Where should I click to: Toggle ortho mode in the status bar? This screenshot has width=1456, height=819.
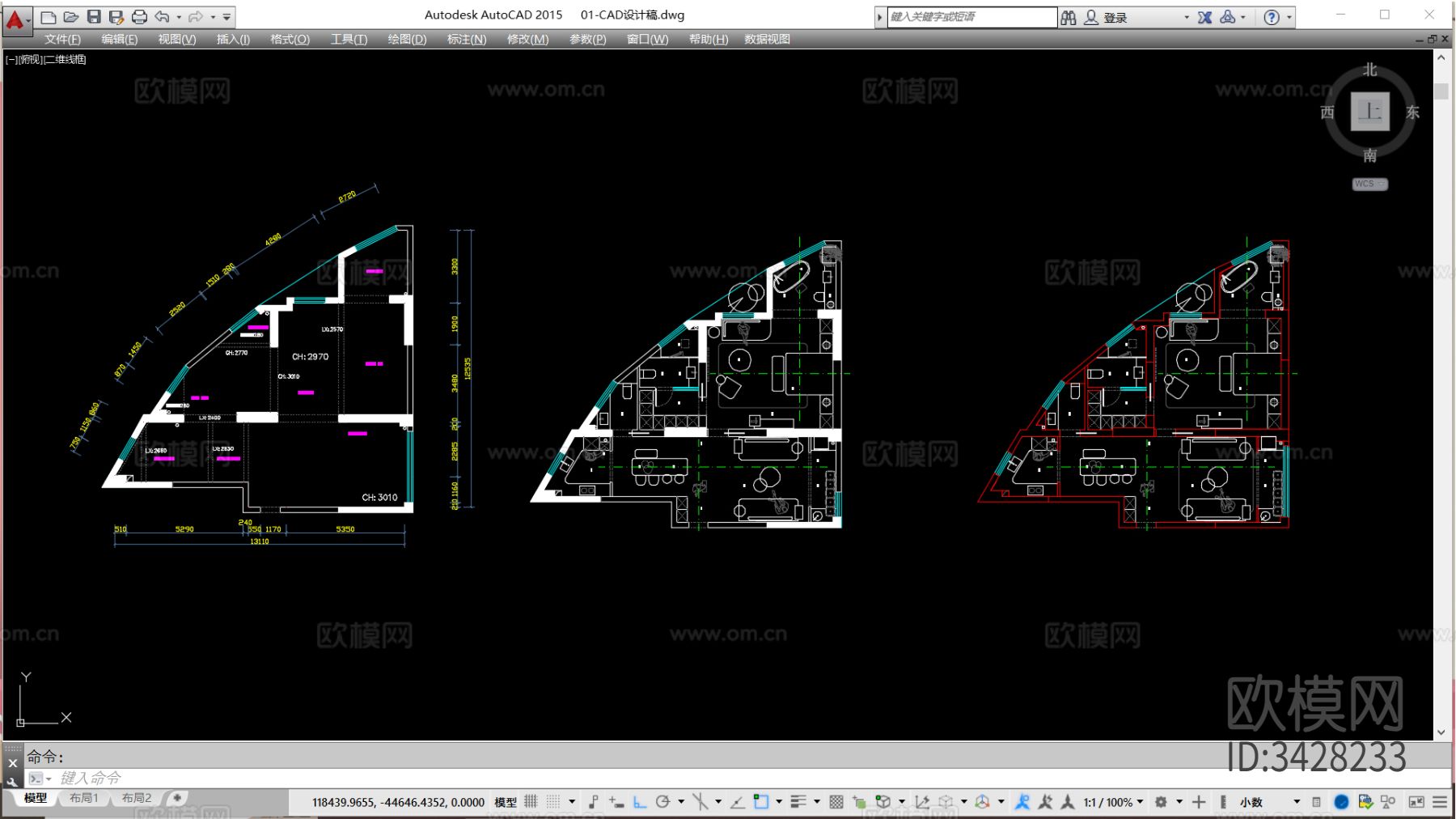640,802
